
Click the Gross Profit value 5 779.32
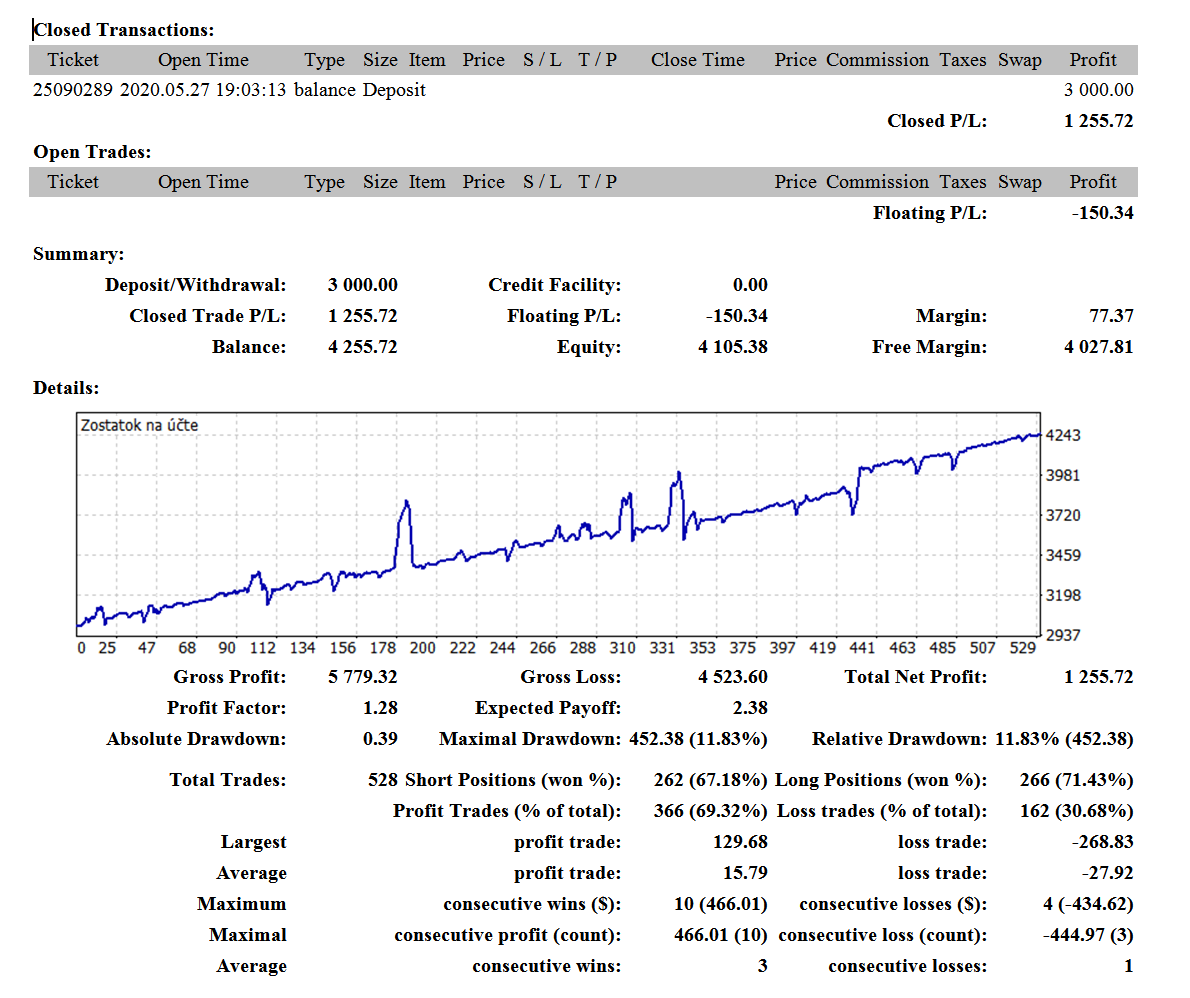pos(362,677)
